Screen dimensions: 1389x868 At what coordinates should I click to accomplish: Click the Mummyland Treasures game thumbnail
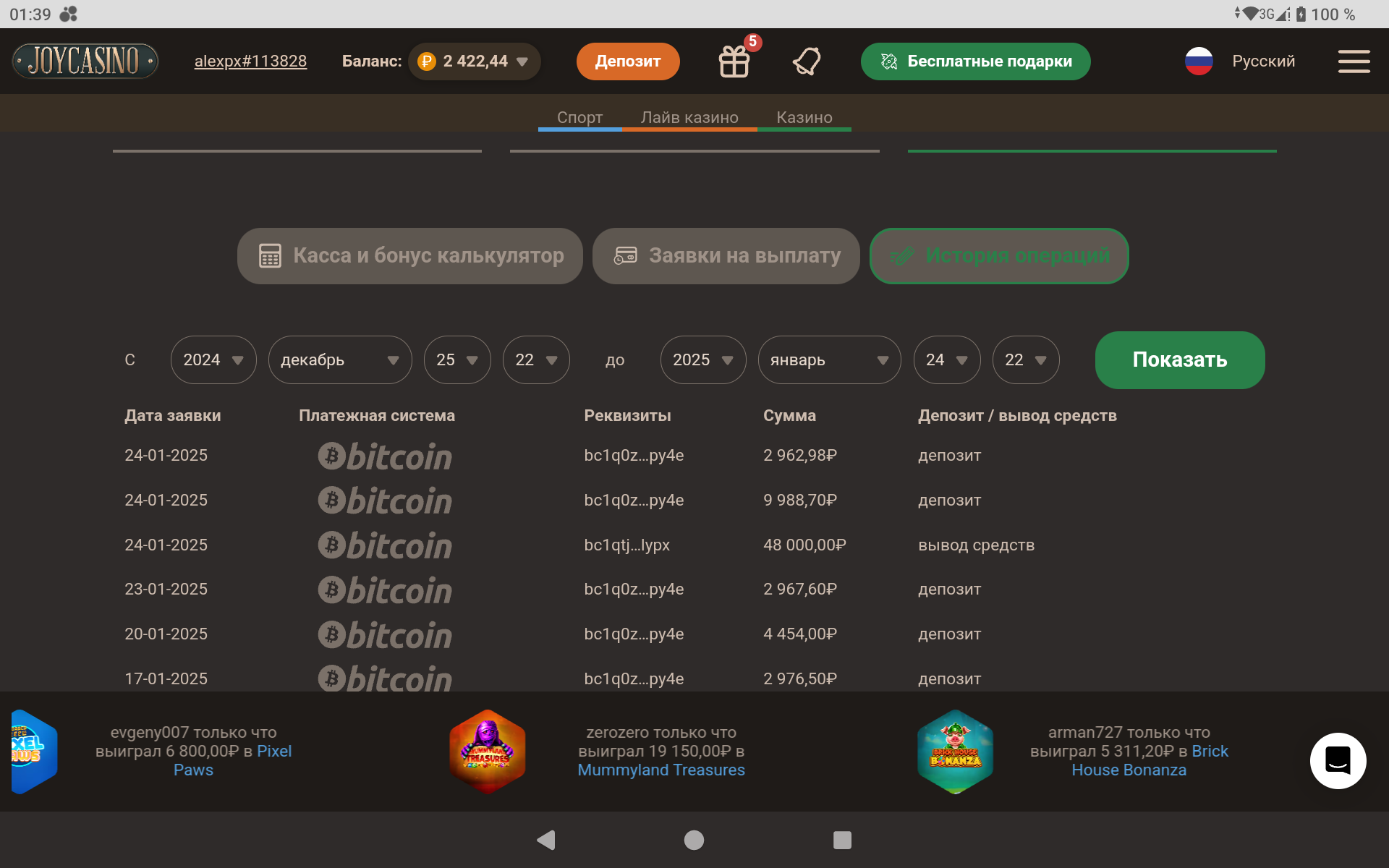pos(487,752)
